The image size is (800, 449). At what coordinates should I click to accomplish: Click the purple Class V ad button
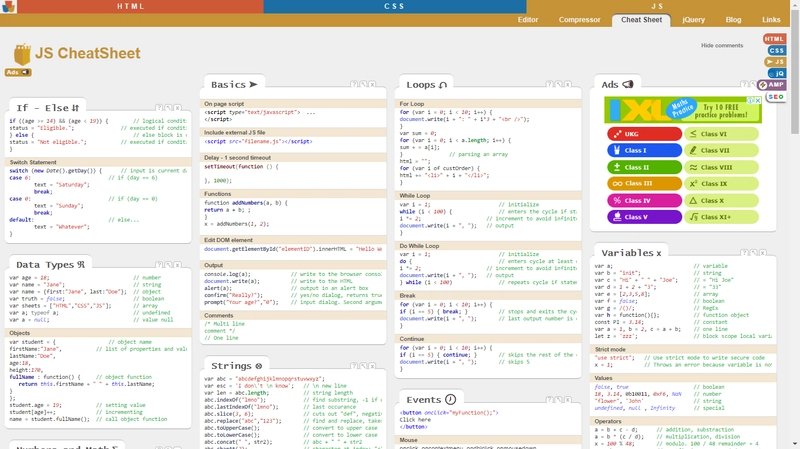644,217
